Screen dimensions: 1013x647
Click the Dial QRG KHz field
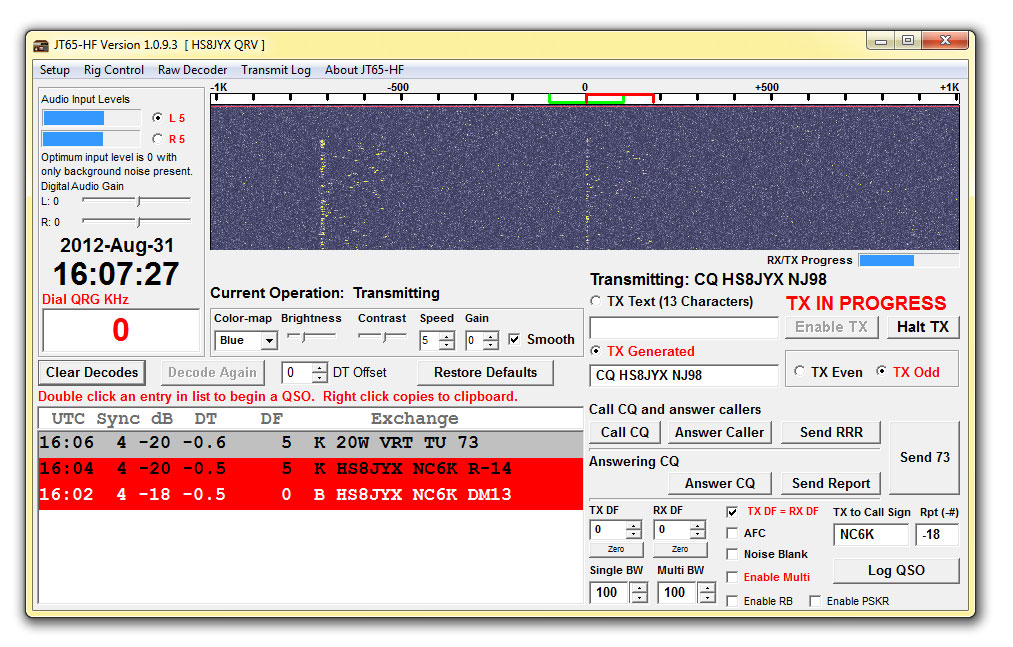coord(121,330)
